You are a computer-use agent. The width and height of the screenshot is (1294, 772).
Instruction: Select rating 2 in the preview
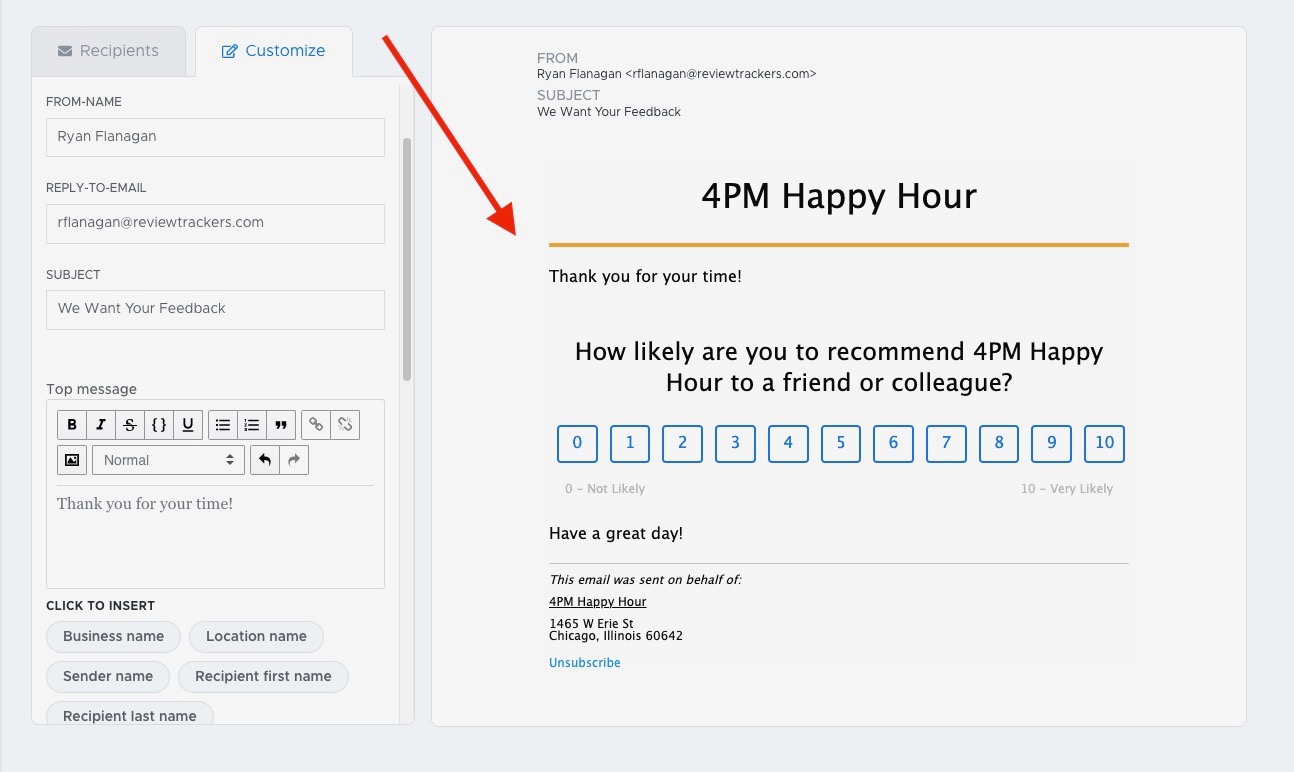(682, 443)
